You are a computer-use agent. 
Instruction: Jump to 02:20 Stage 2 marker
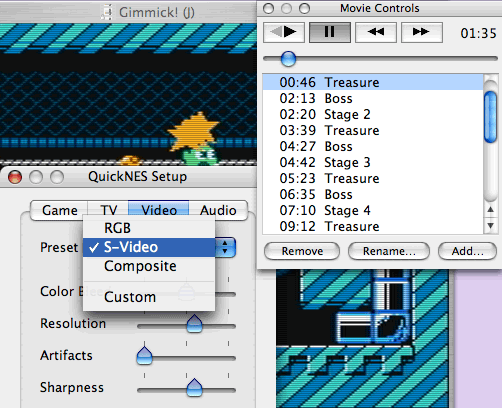pos(373,114)
